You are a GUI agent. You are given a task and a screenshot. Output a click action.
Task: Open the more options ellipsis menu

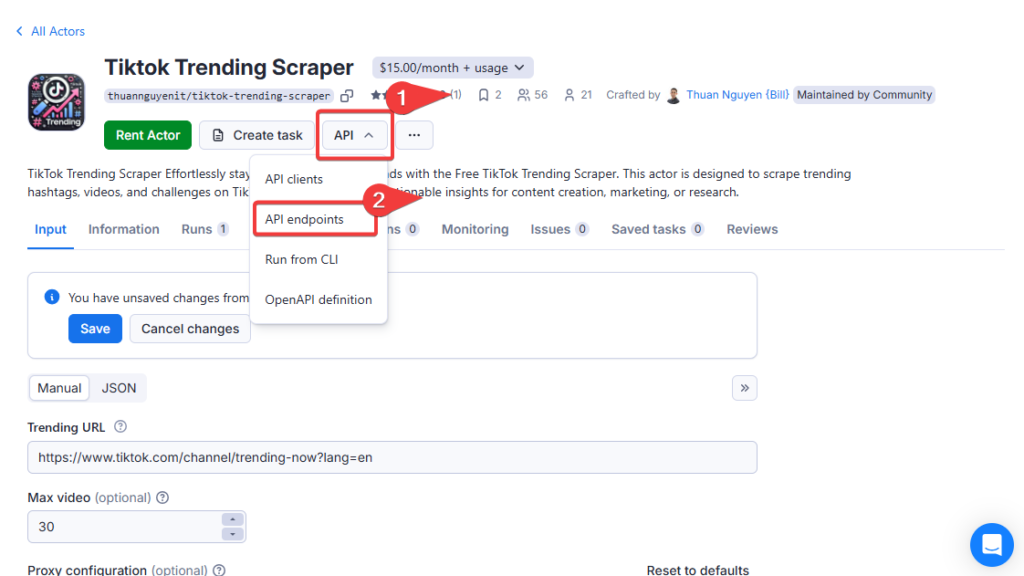[414, 135]
